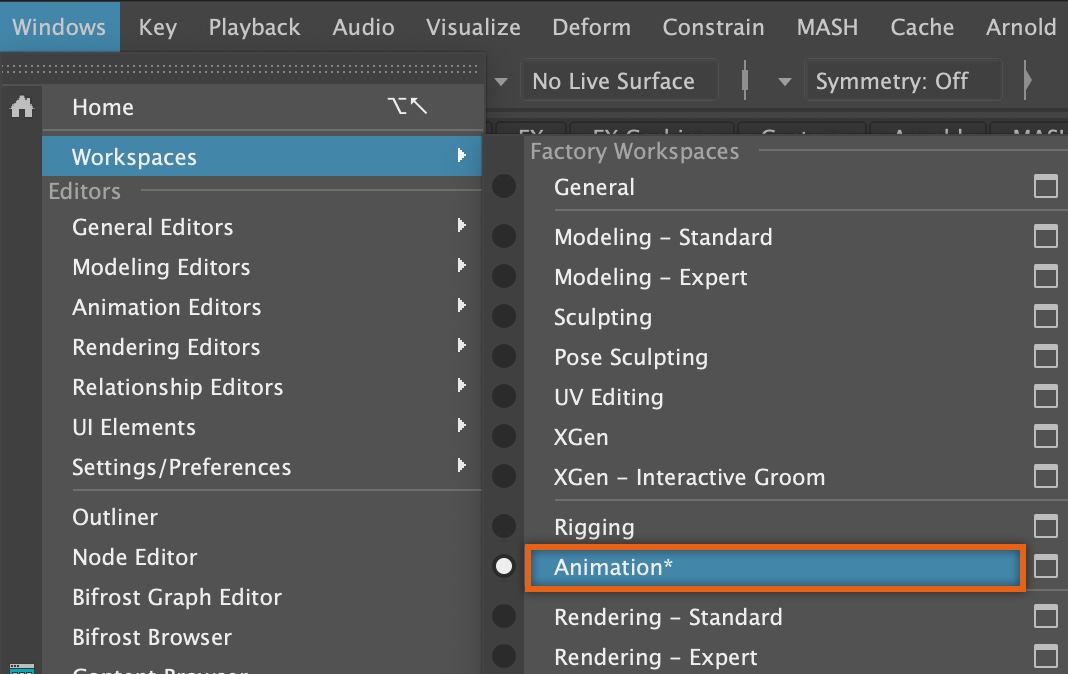Select radio button for Rendering - Standard
1068x674 pixels.
point(504,616)
